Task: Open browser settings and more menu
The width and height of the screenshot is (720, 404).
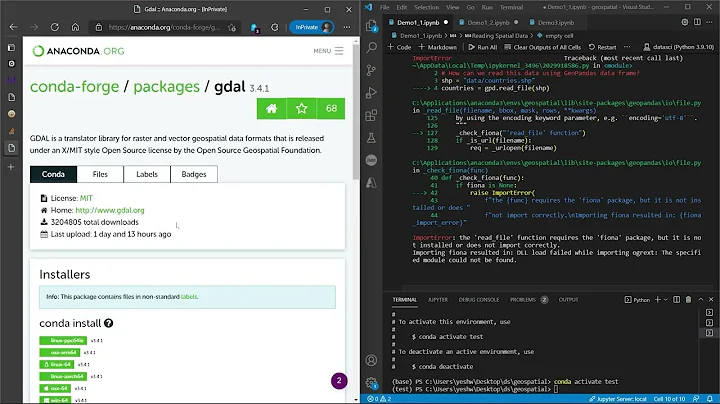Action: (347, 27)
